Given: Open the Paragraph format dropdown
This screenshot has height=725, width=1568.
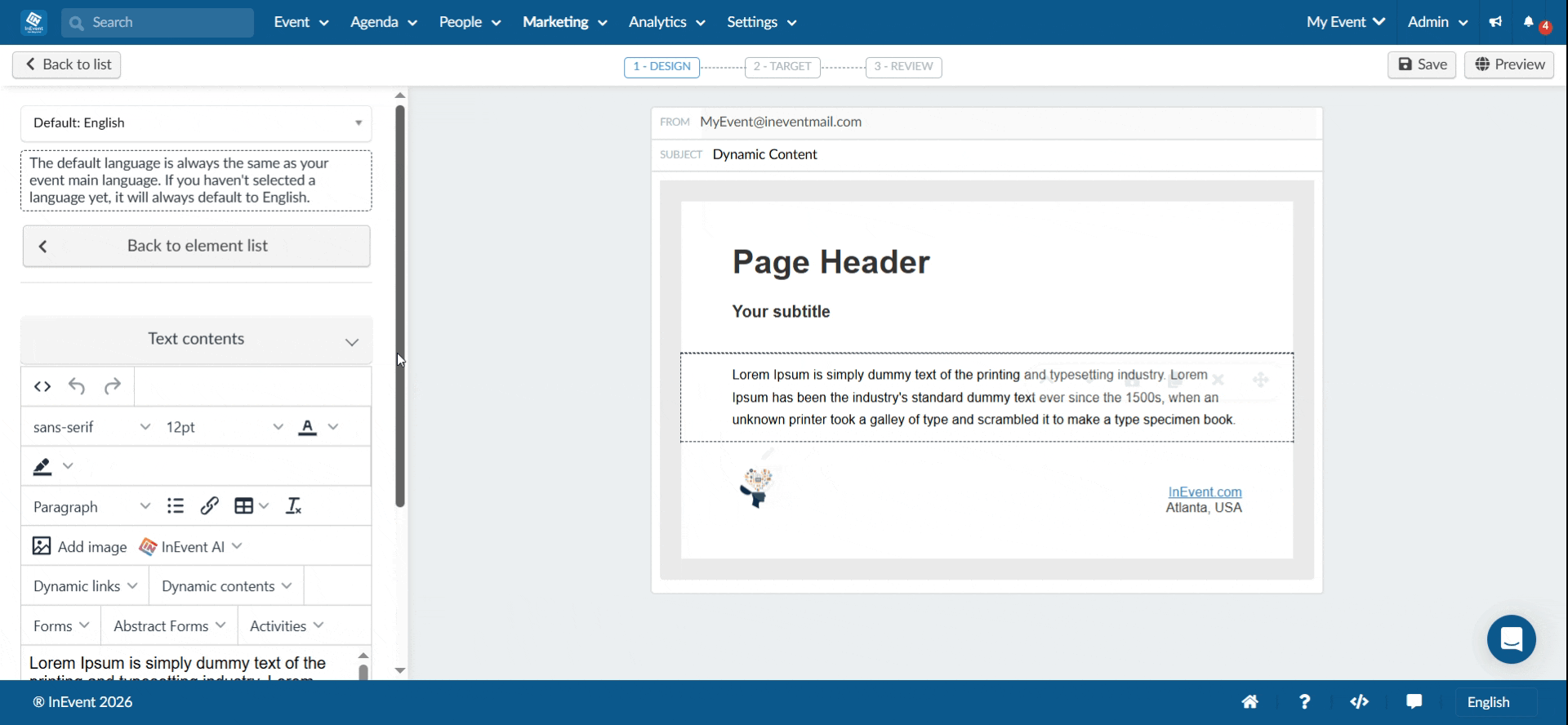Looking at the screenshot, I should coord(91,507).
